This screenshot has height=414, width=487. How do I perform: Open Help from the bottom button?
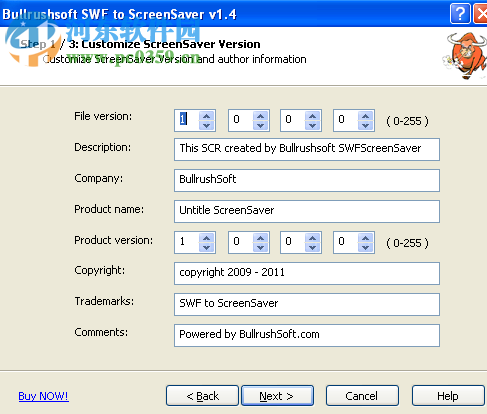(x=448, y=396)
